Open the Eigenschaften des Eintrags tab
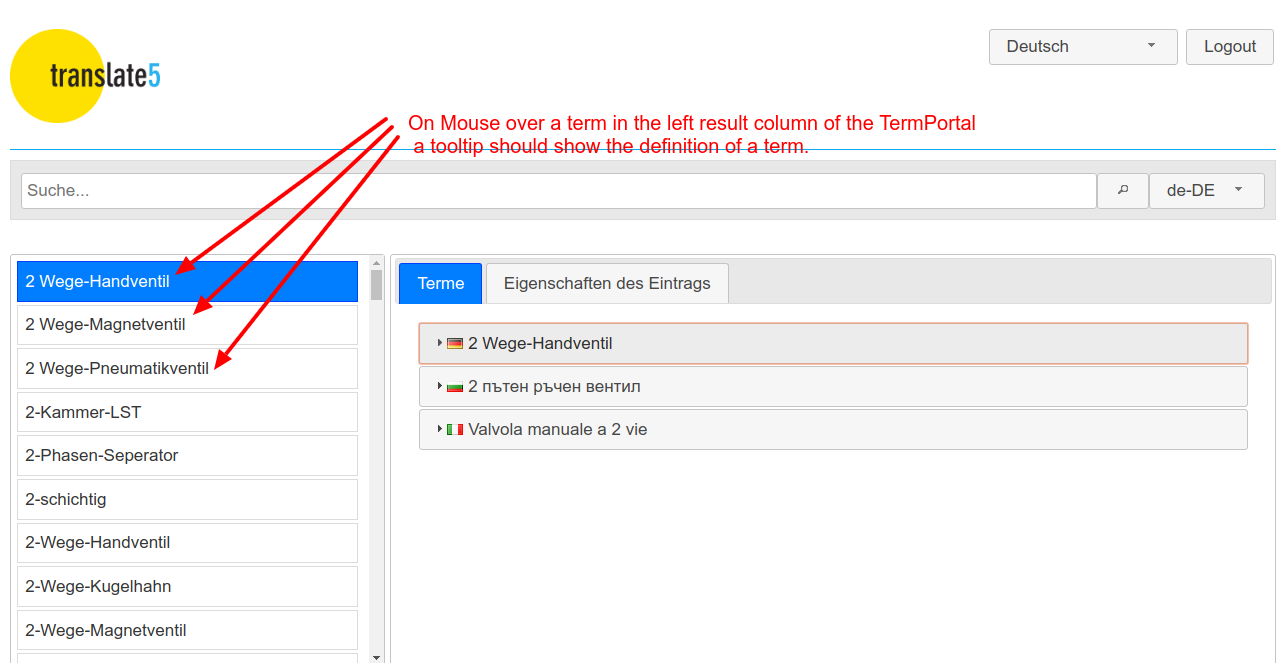The image size is (1286, 663). [607, 283]
